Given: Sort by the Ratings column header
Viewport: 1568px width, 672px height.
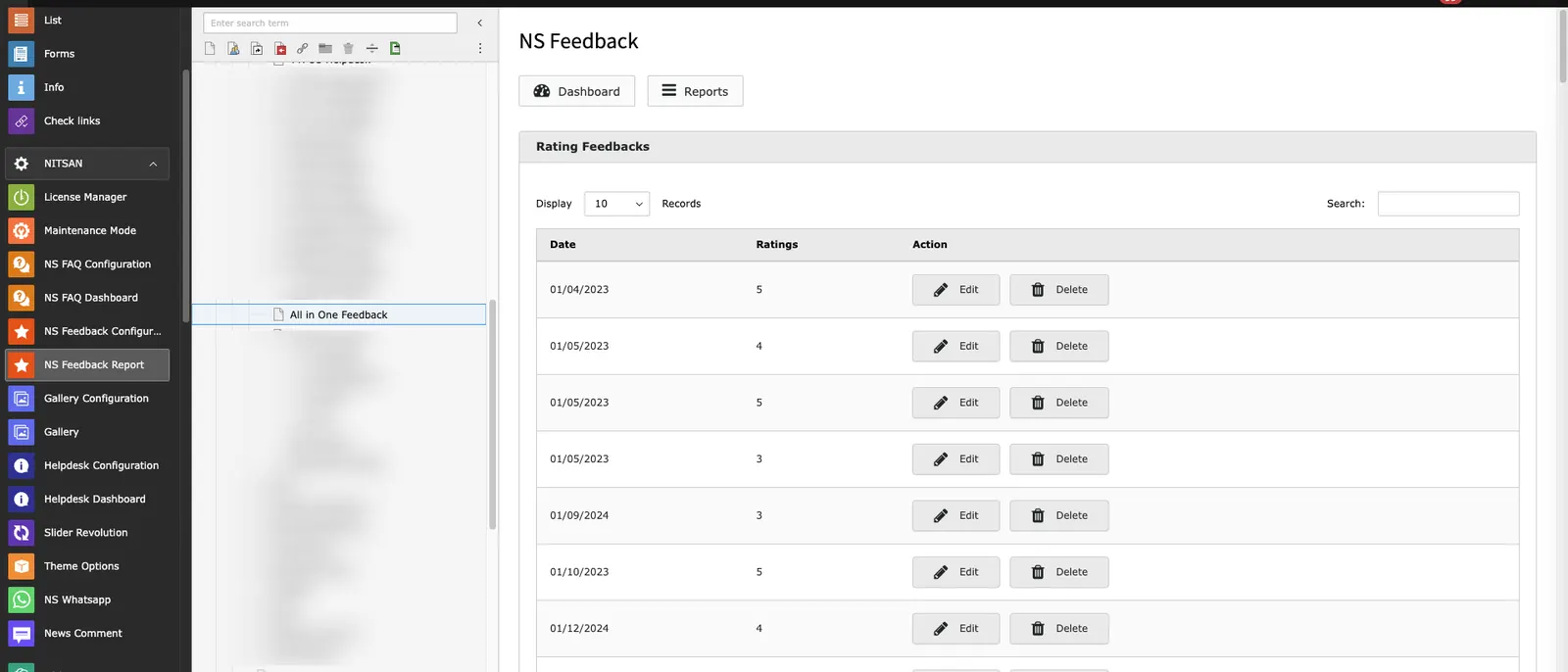Looking at the screenshot, I should (777, 245).
